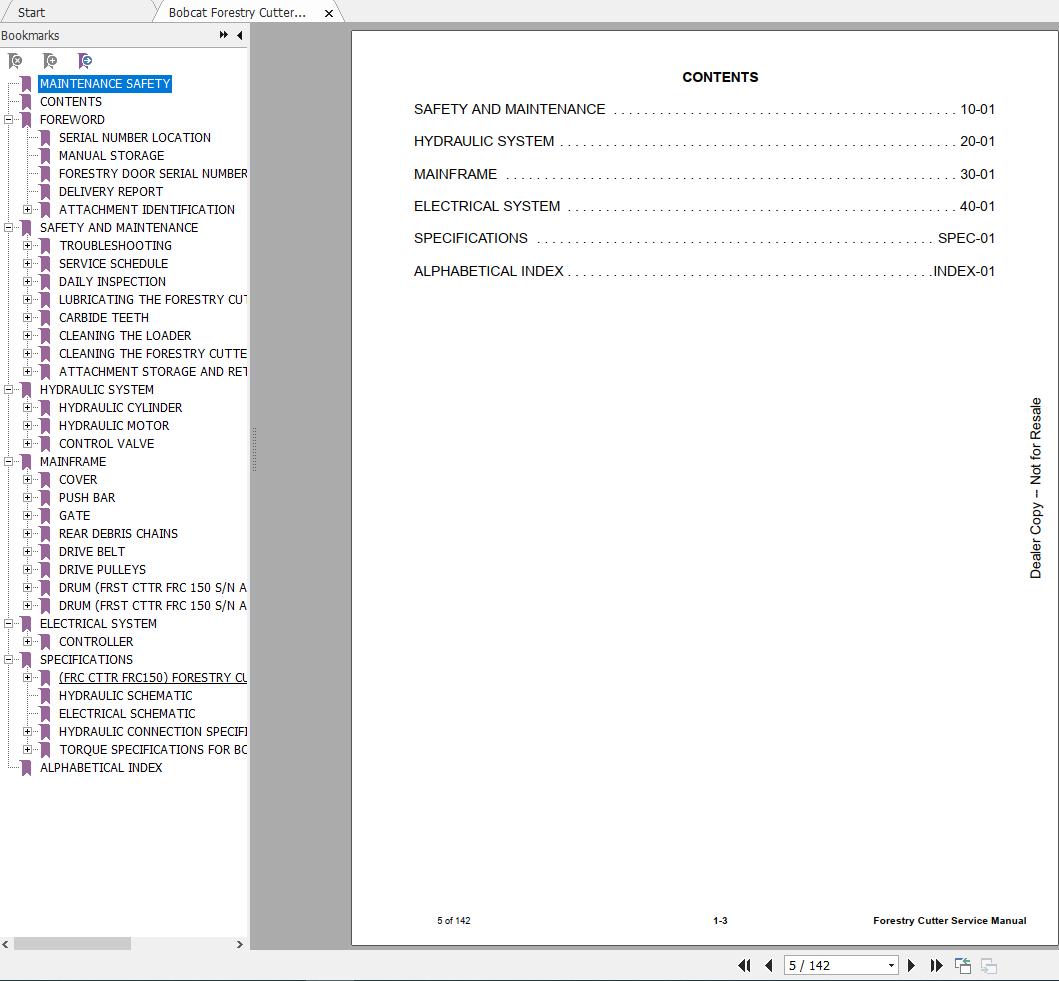1059x981 pixels.
Task: Expand the Bookmarks panel with double-arrow icon
Action: tap(224, 35)
